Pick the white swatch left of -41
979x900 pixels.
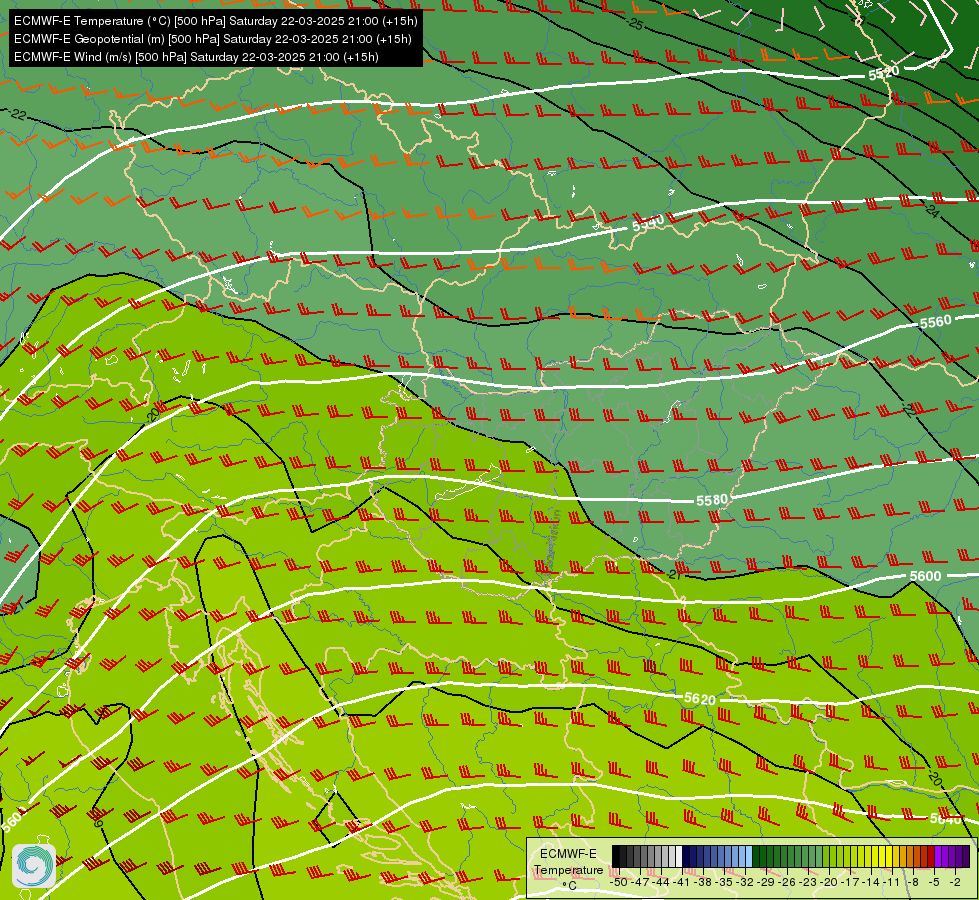679,856
